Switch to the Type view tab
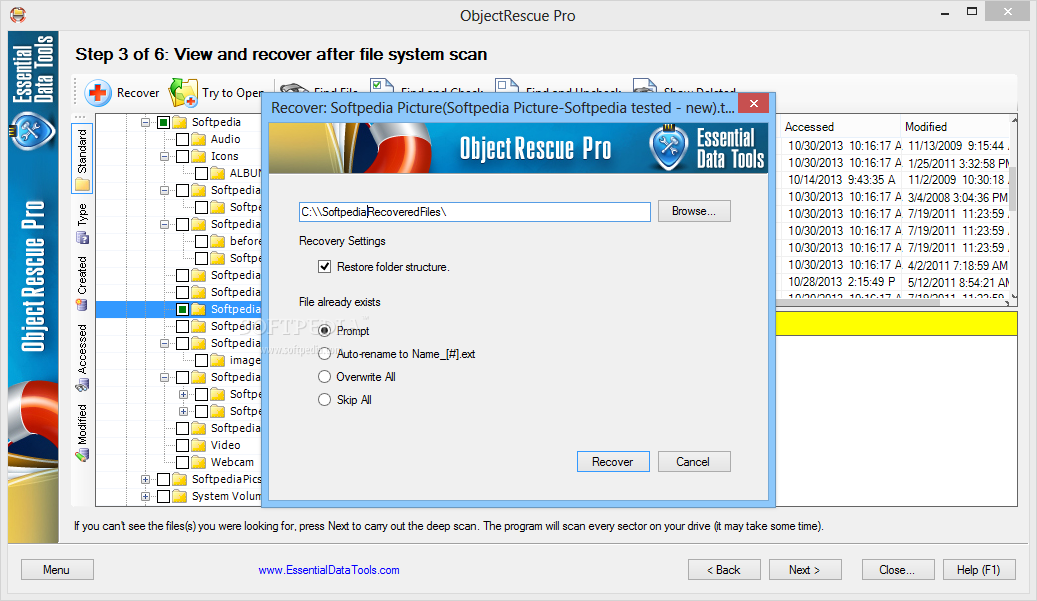The image size is (1037, 601). 82,223
